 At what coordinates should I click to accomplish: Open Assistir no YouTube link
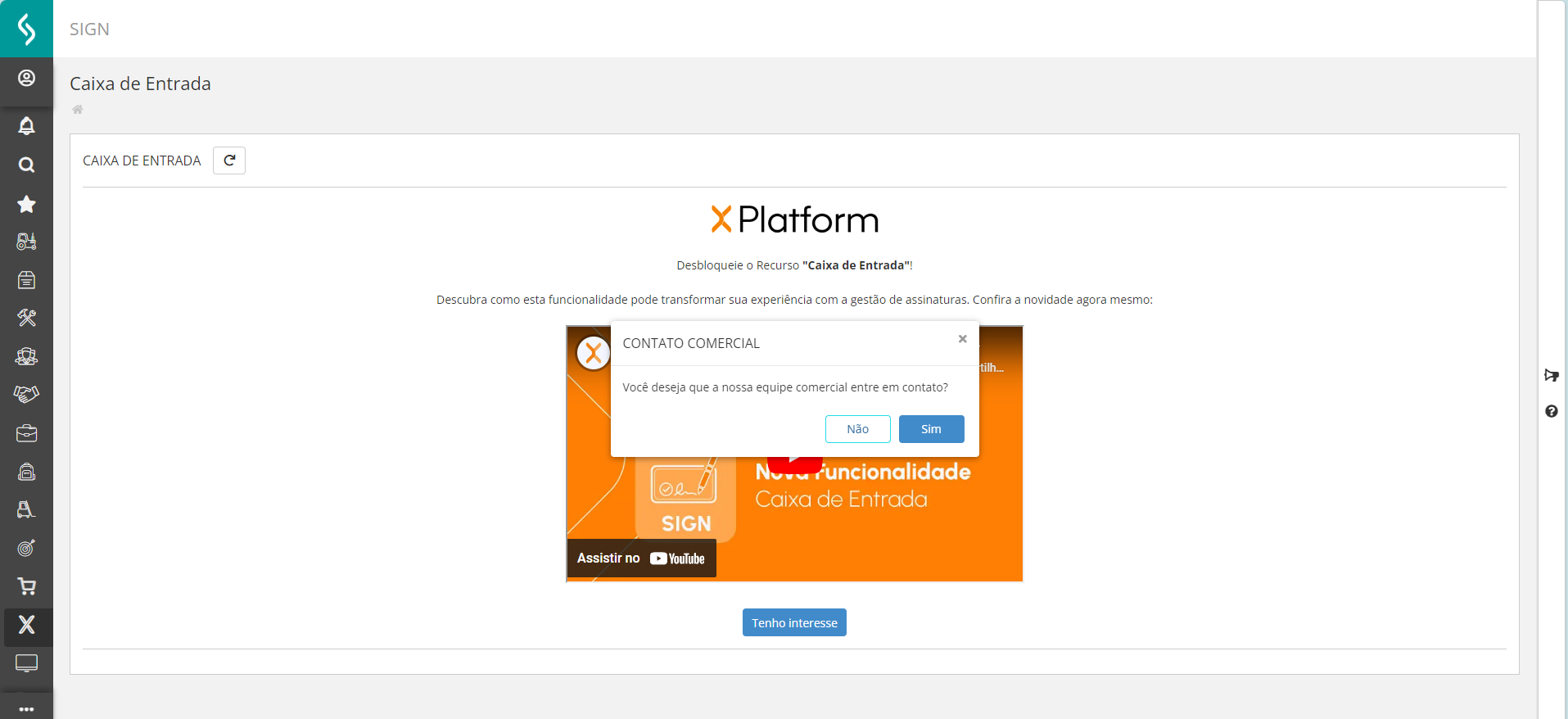click(x=641, y=558)
